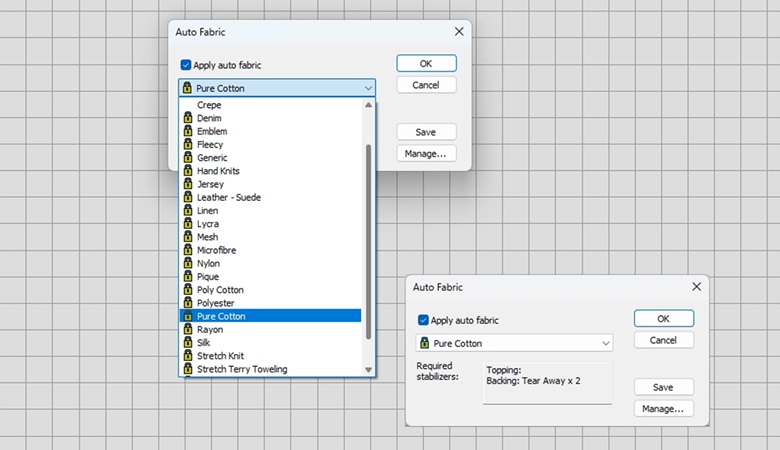
Task: Click the fabric icon beside Leather - Suede
Action: coord(187,197)
